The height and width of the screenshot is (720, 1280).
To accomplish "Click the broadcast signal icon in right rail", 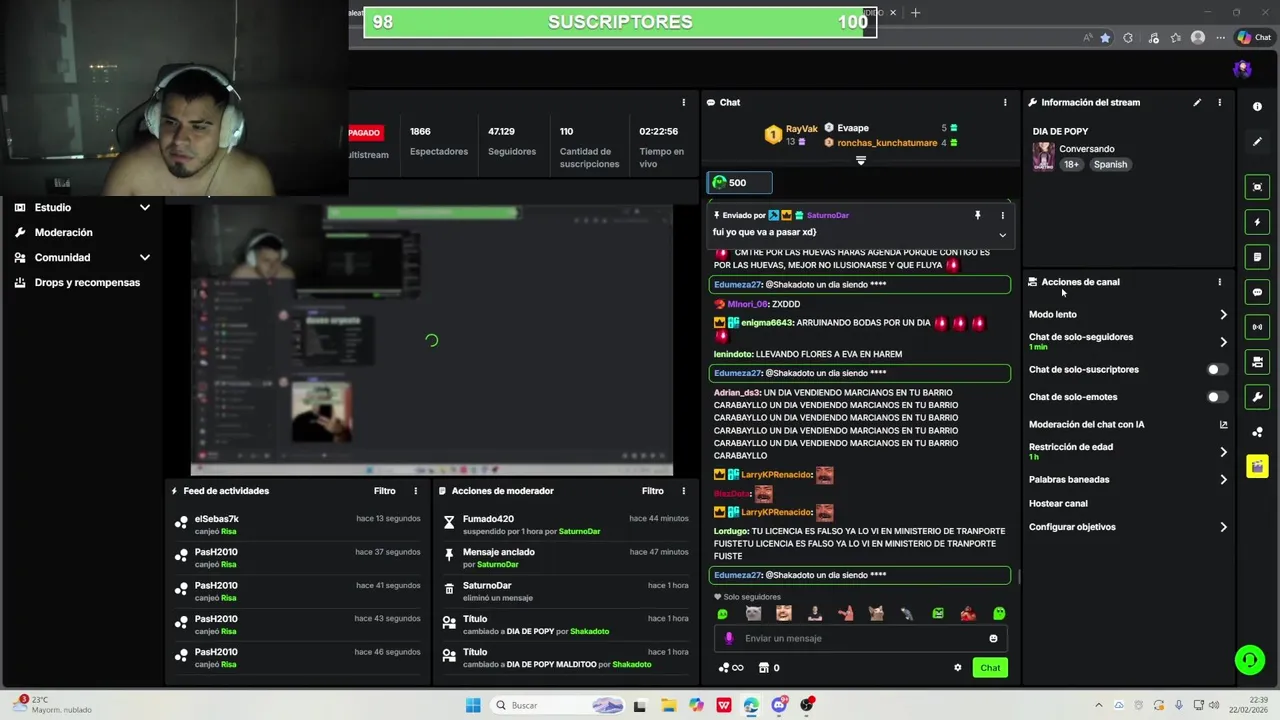I will [x=1257, y=327].
